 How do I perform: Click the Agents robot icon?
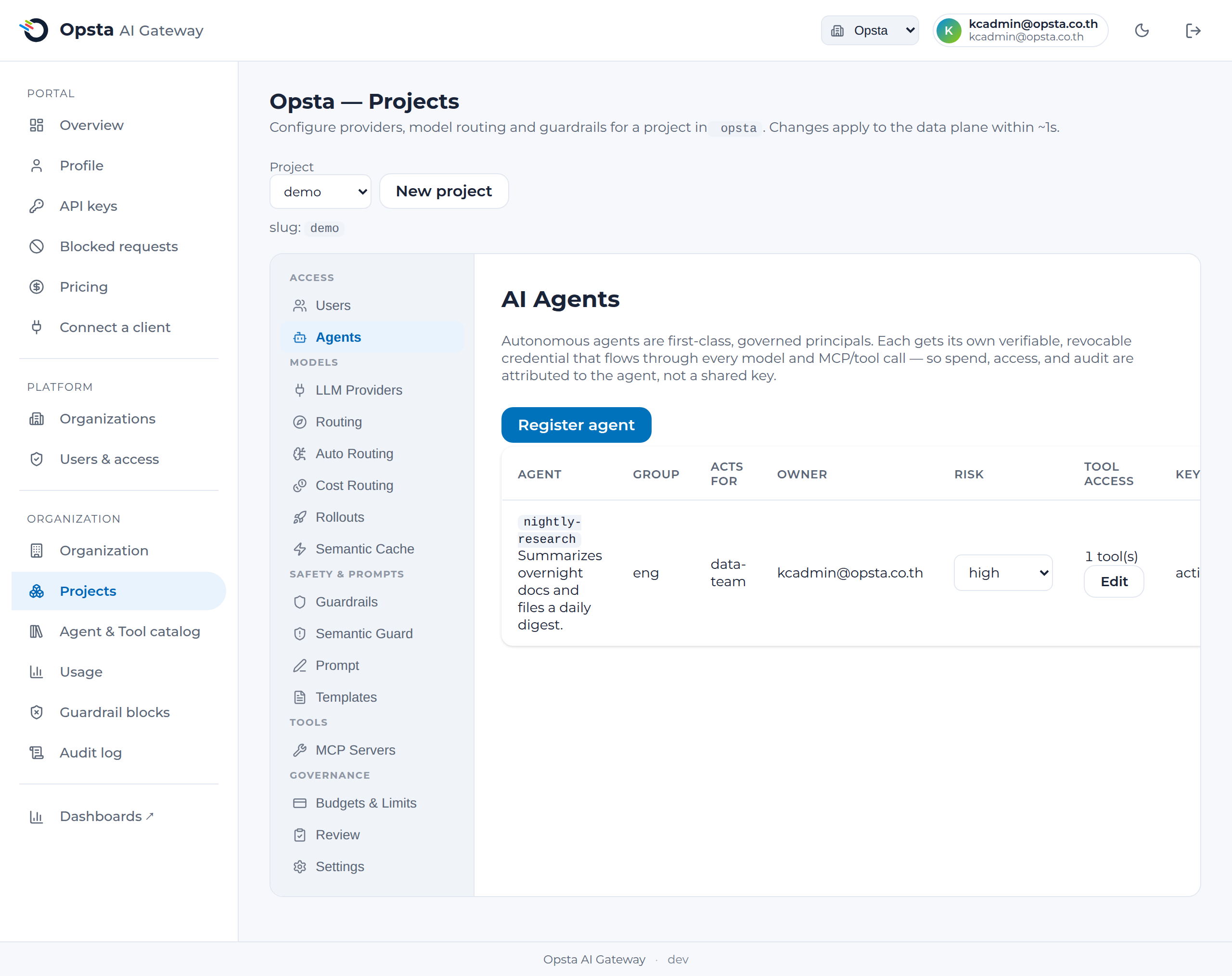[x=300, y=337]
